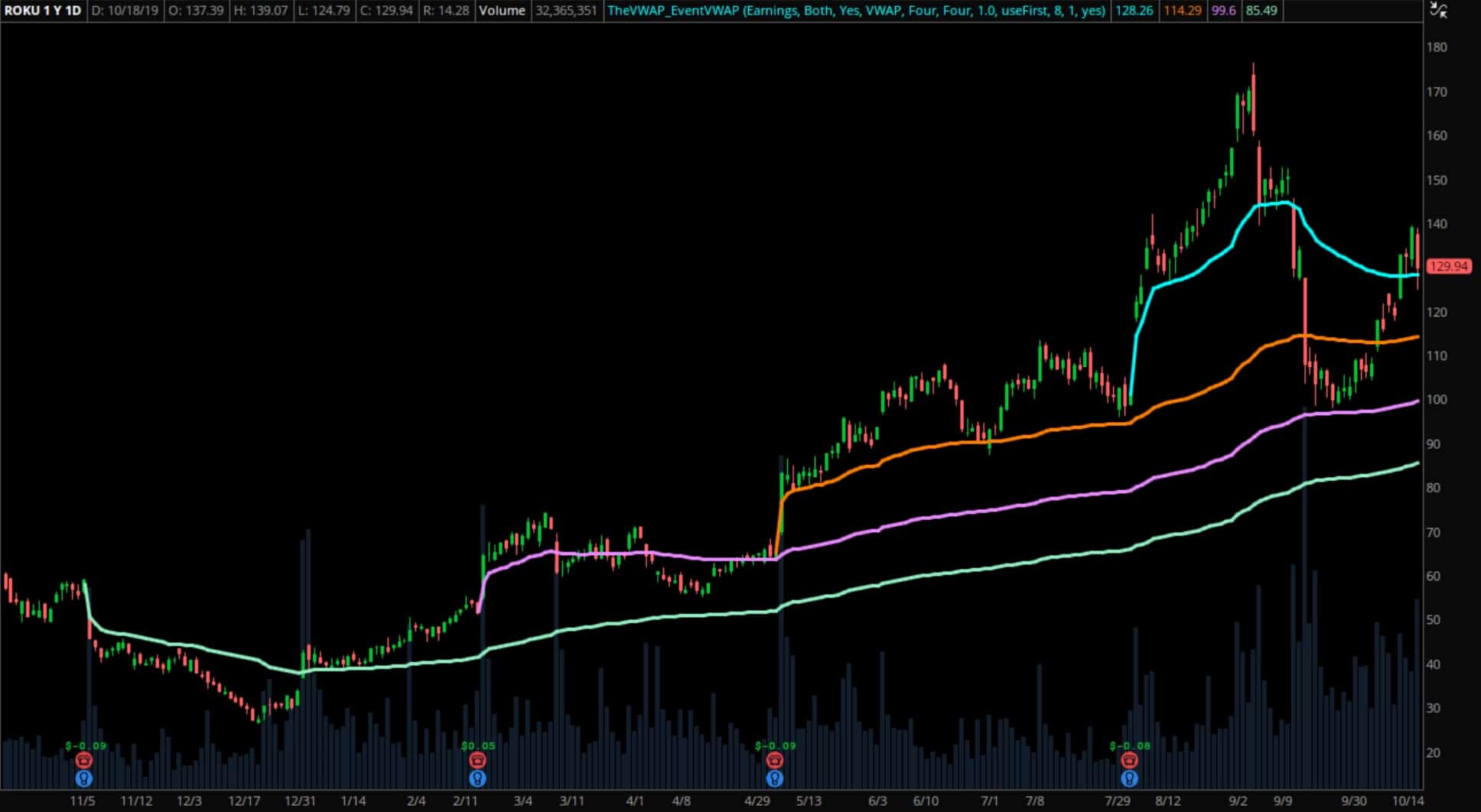Click the cyan VWAP value 128.26

pos(1134,11)
